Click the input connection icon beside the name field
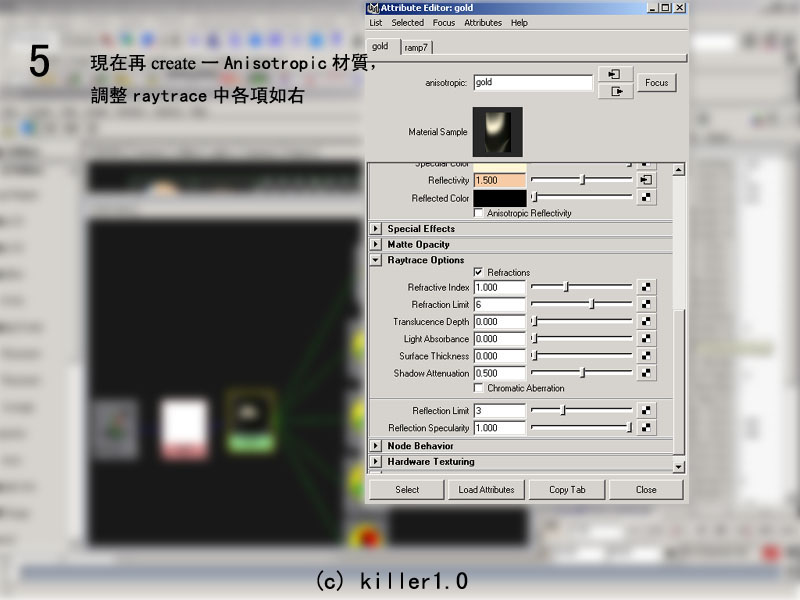This screenshot has width=800, height=600. (615, 74)
